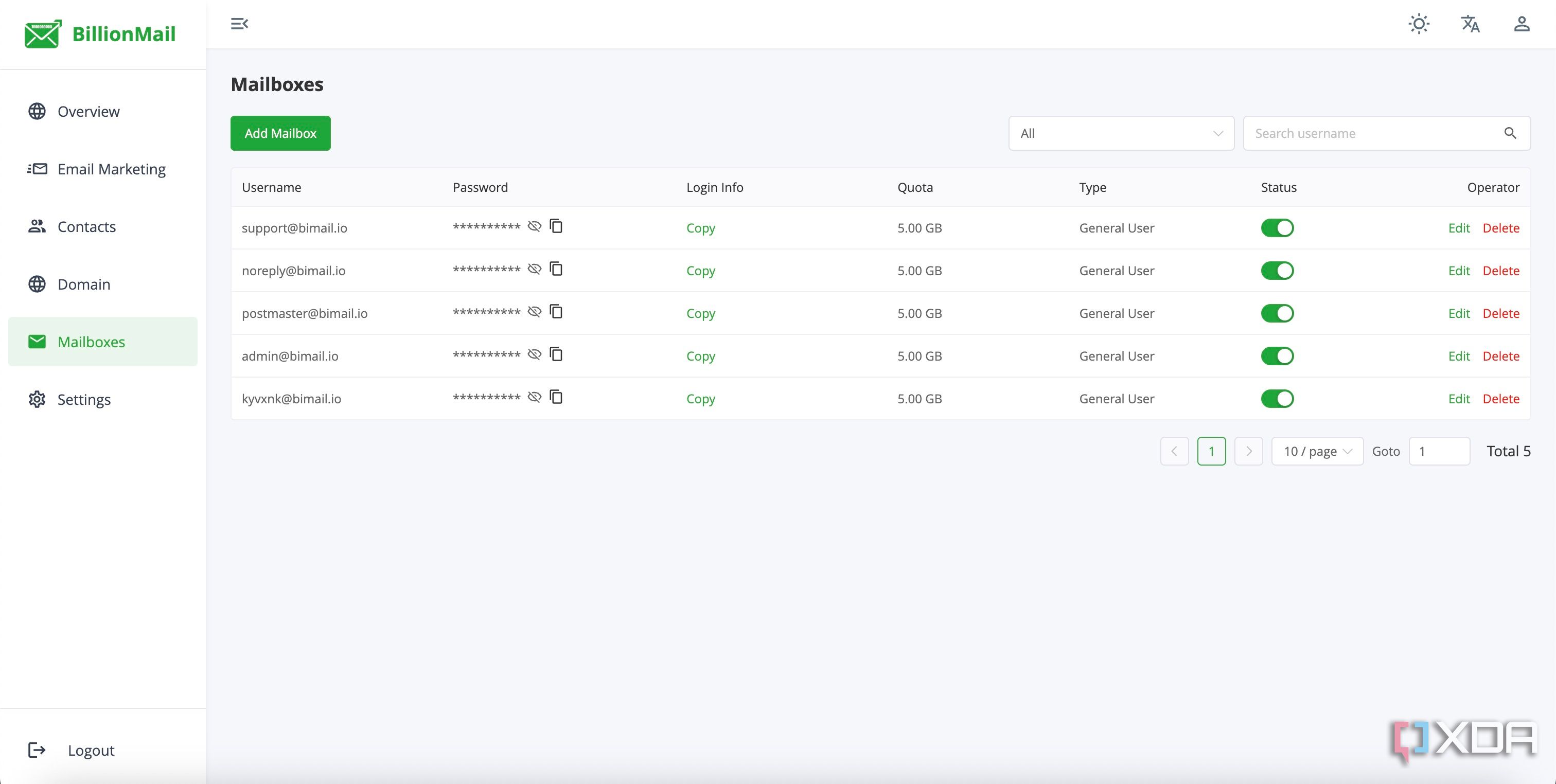
Task: Open Email Marketing section
Action: 103,169
